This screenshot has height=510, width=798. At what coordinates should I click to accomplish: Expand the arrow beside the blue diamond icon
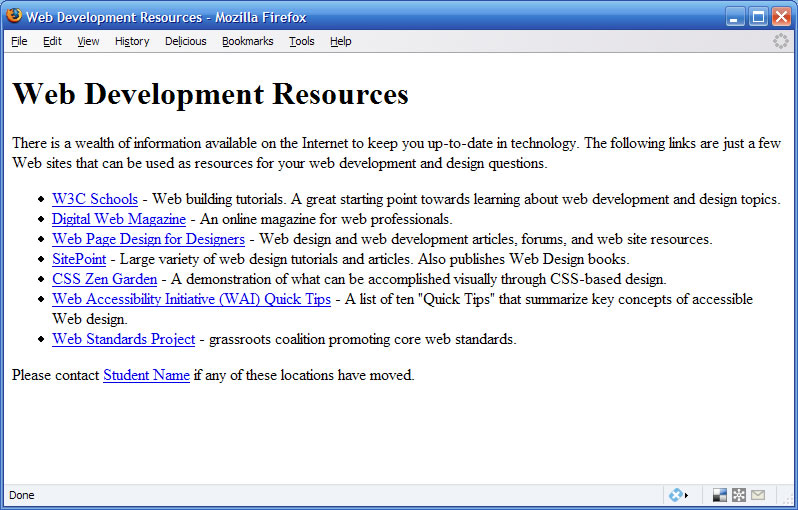(686, 495)
